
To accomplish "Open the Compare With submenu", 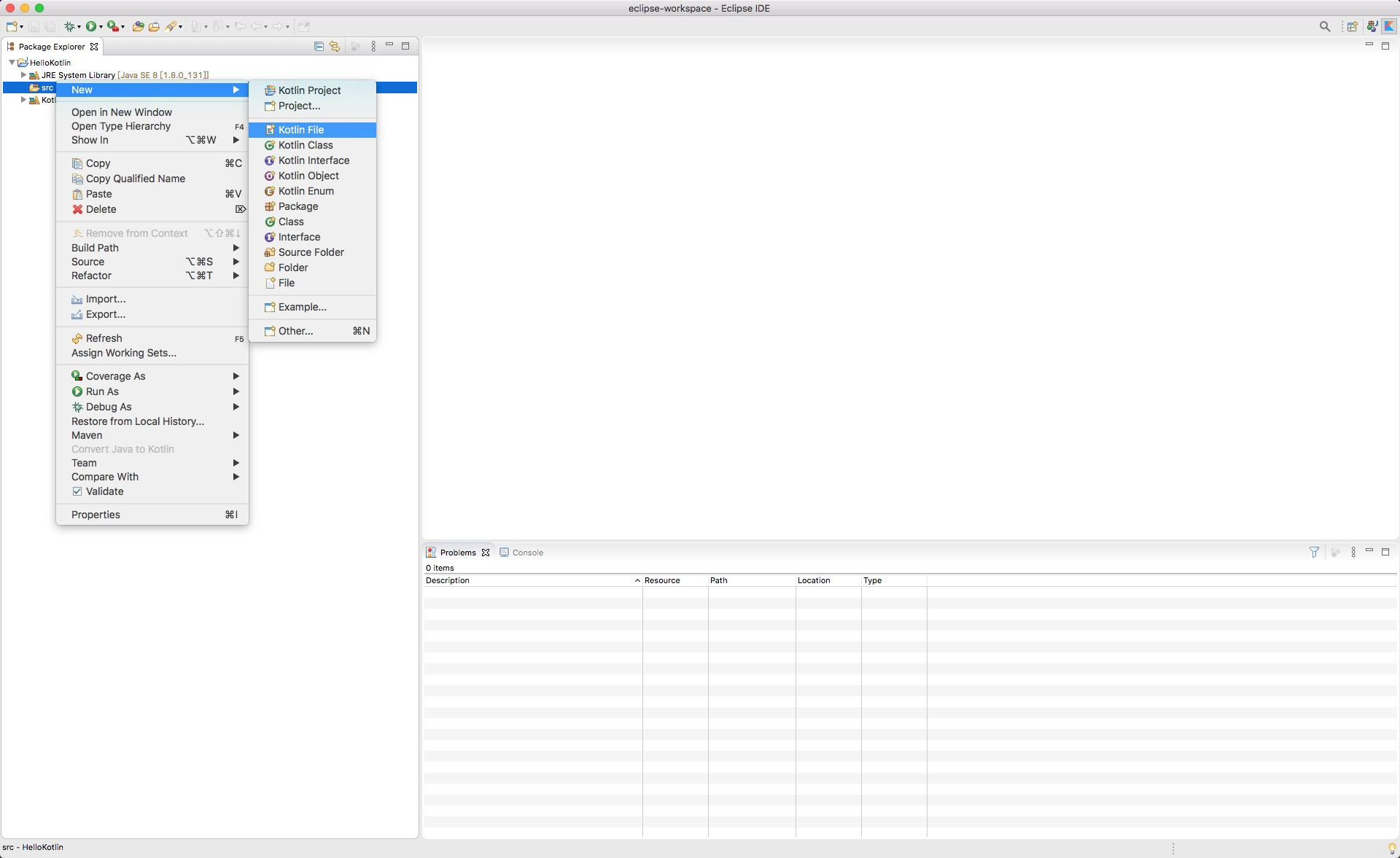I will (152, 477).
